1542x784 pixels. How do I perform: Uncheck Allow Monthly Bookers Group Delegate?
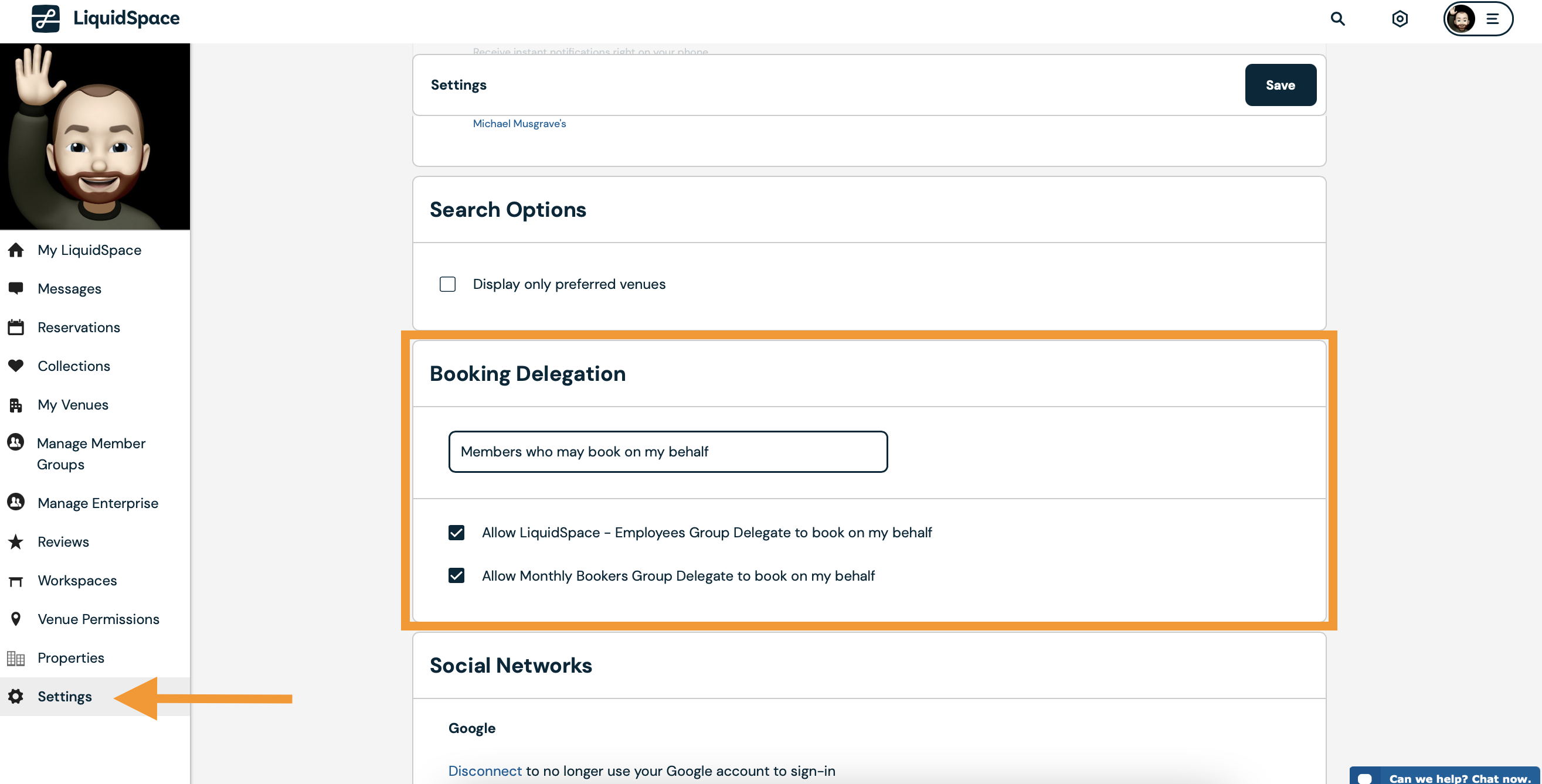[x=456, y=575]
